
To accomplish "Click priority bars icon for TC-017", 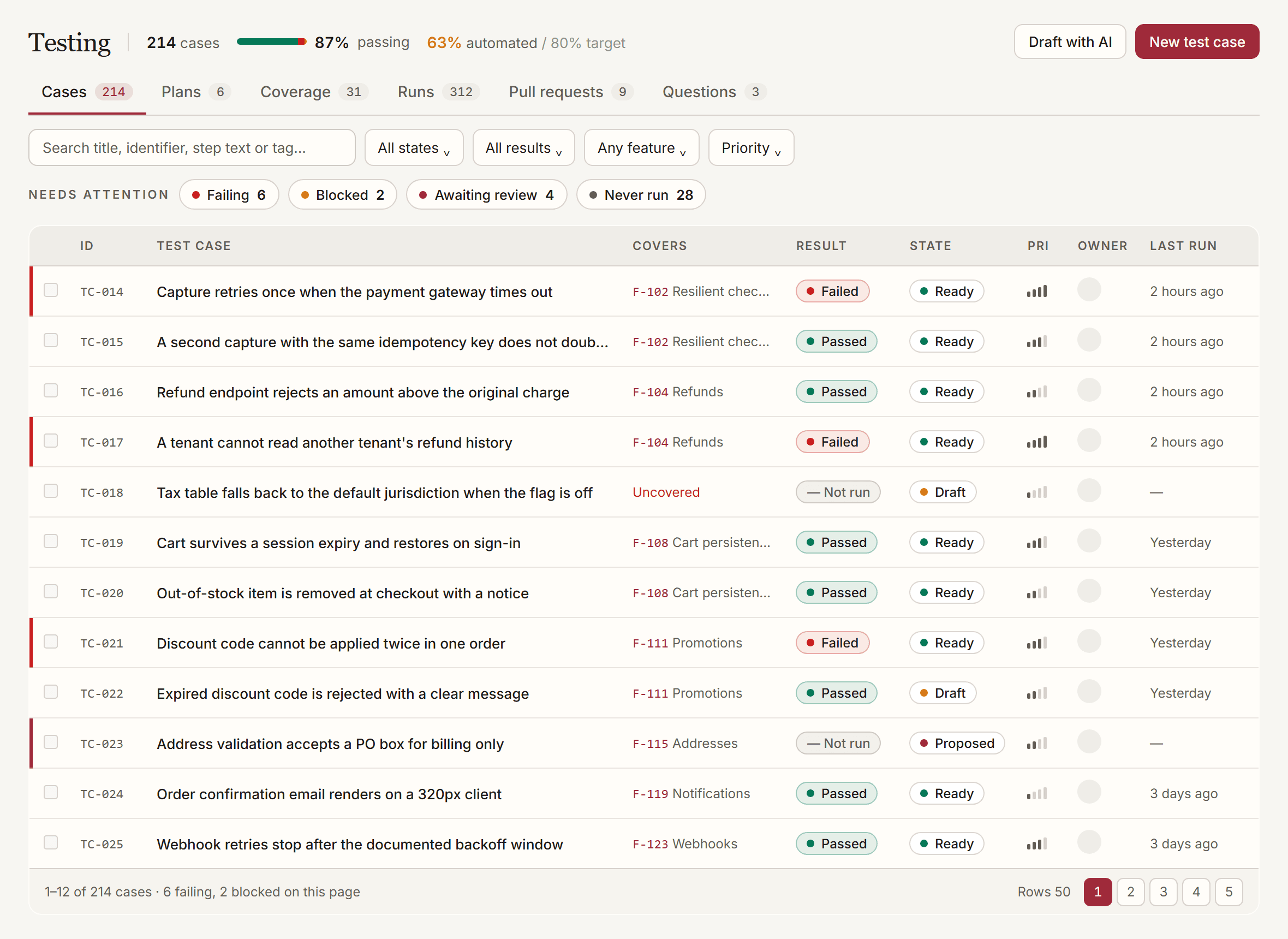I will point(1036,442).
